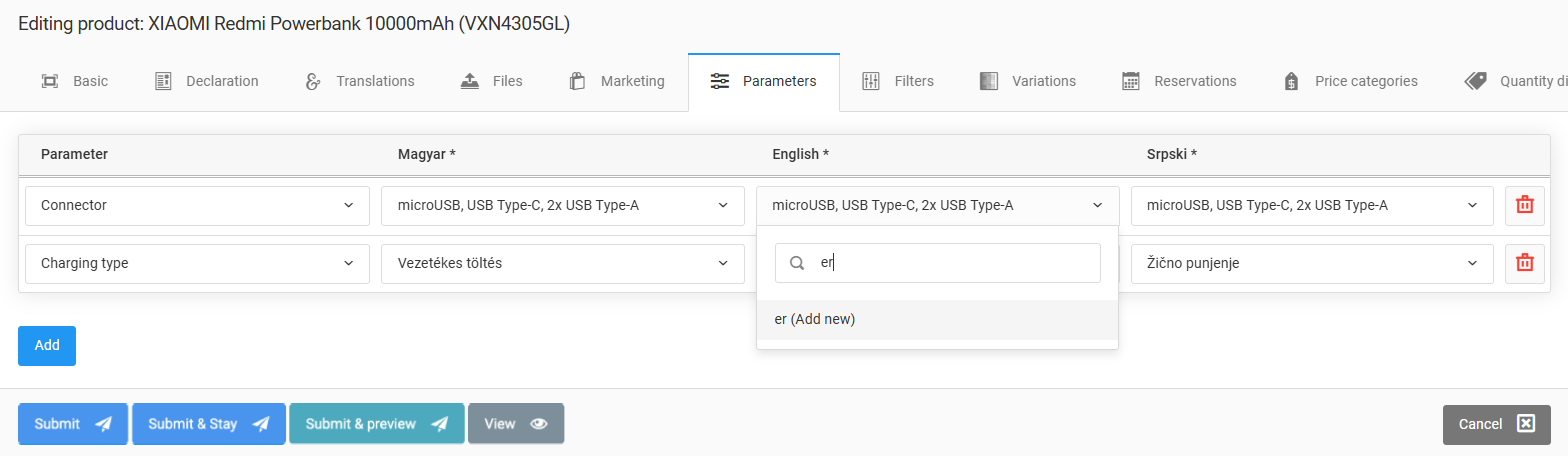Click the Variations gradient icon
Viewport: 1568px width, 456px height.
click(989, 81)
